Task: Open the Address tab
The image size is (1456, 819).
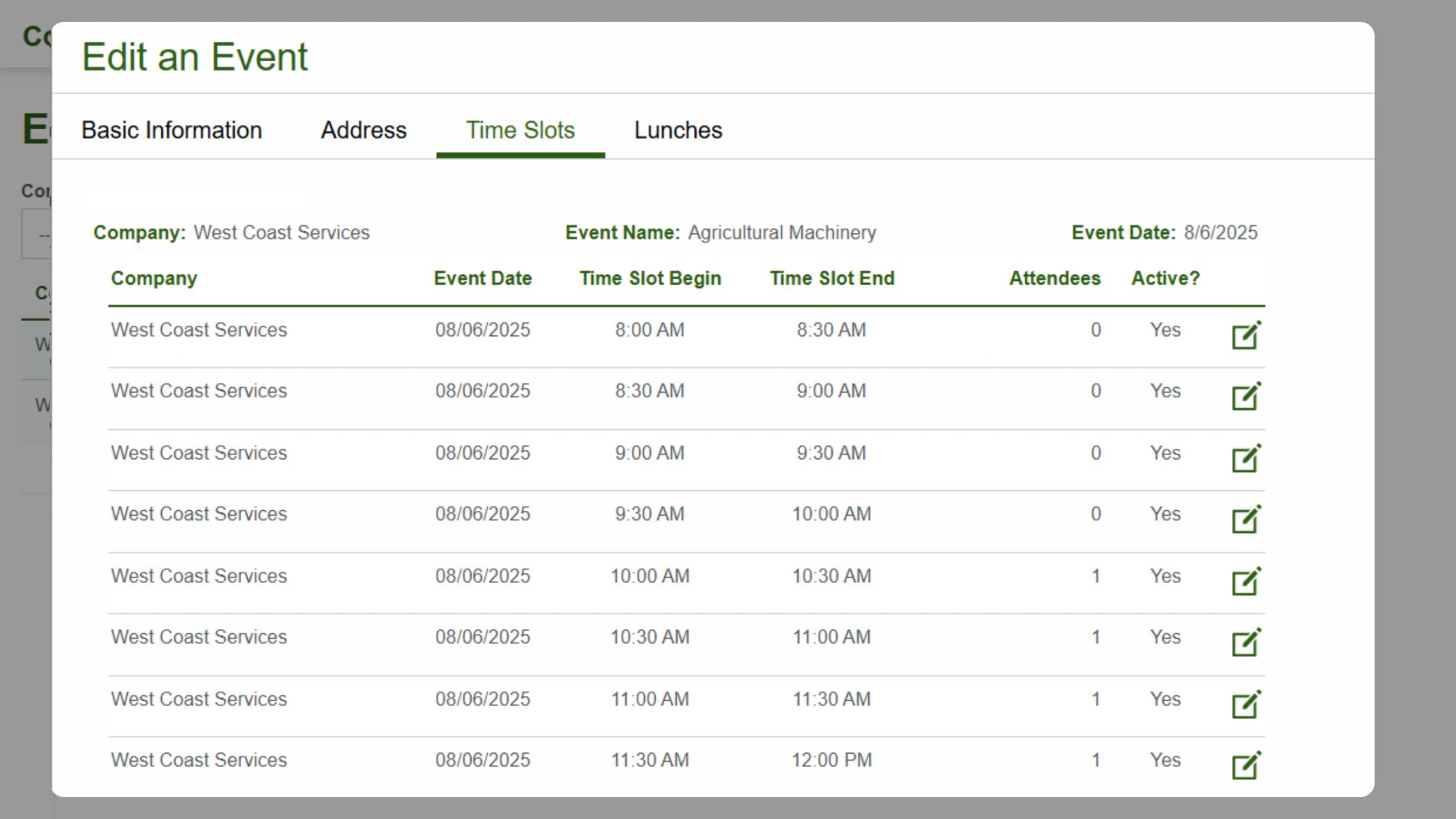Action: pyautogui.click(x=363, y=130)
